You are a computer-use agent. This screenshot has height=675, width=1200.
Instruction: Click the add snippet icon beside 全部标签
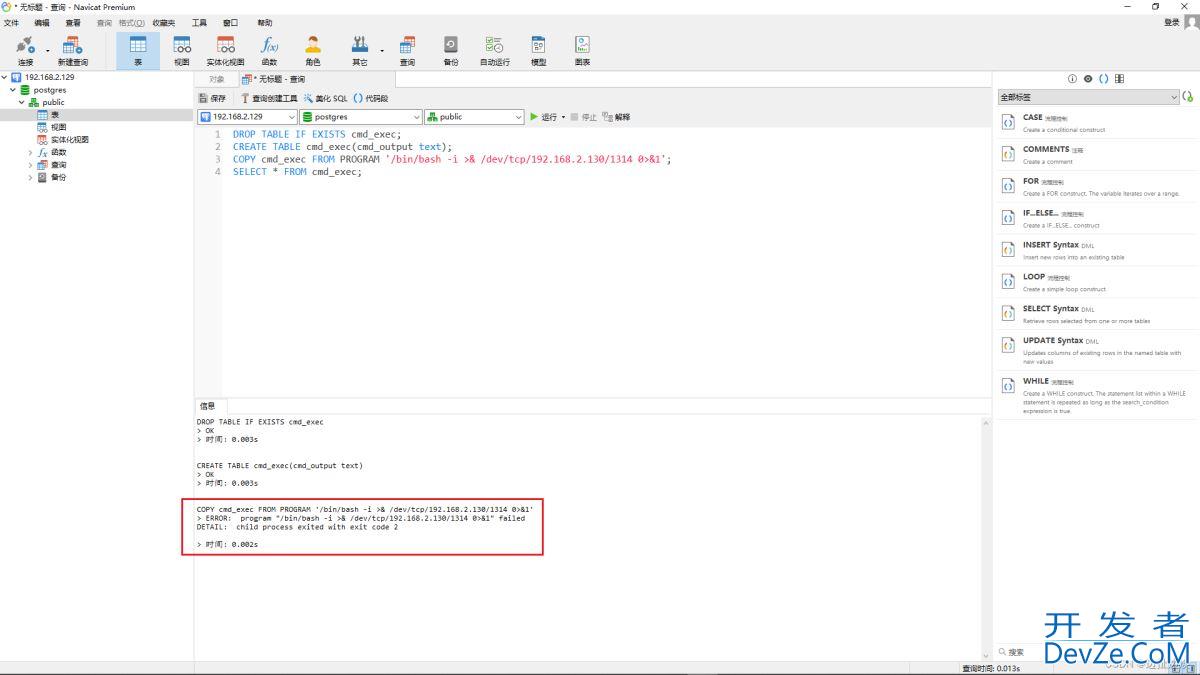[1188, 97]
